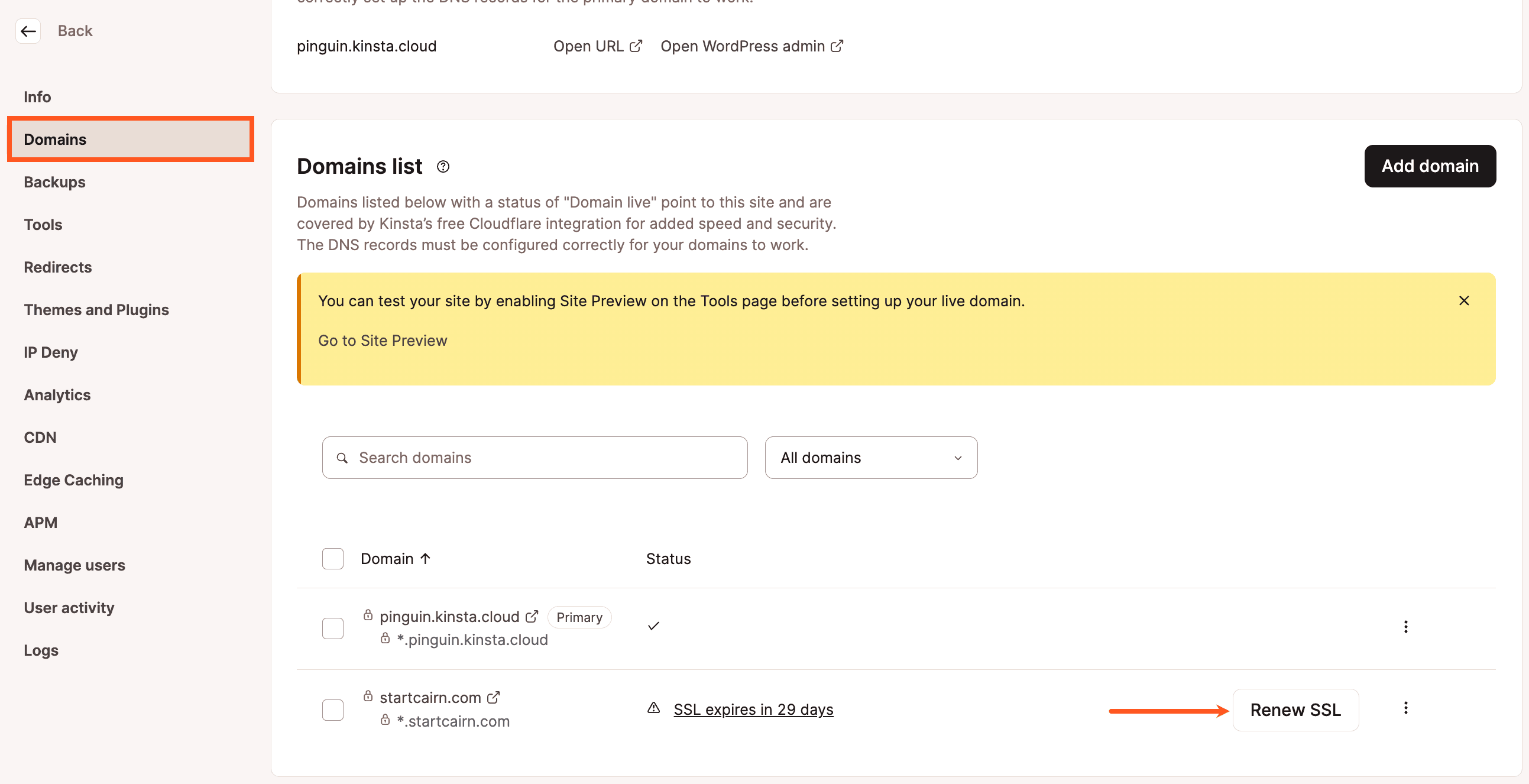Viewport: 1529px width, 784px height.
Task: Click the Renew SSL button
Action: click(x=1295, y=710)
